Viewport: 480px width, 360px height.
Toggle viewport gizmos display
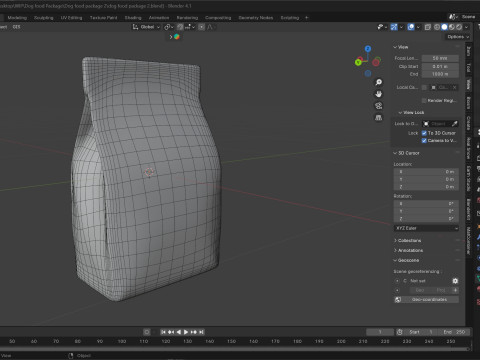coord(394,27)
